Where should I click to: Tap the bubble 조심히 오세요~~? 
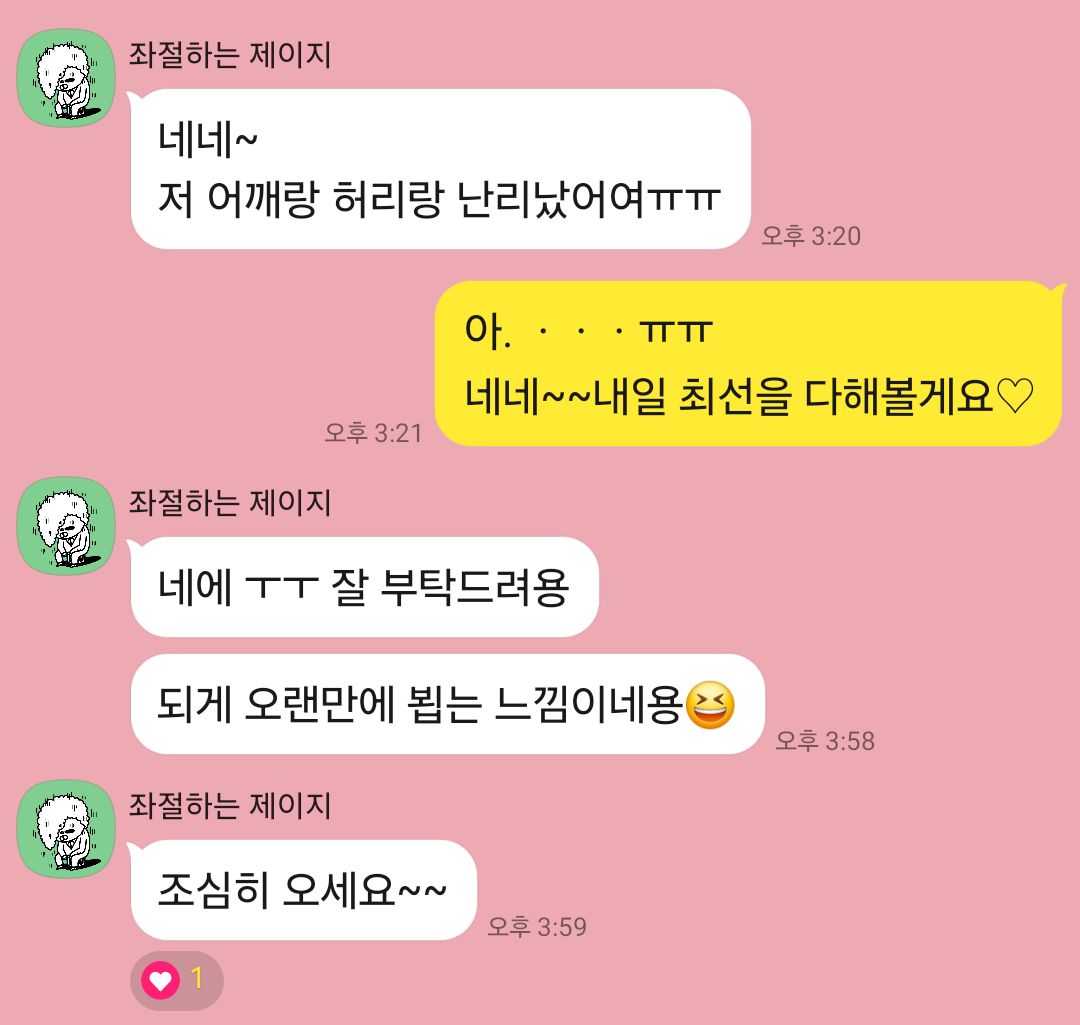point(304,890)
